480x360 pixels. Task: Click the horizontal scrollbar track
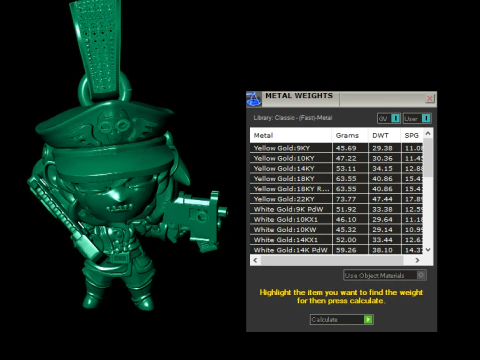click(x=332, y=260)
